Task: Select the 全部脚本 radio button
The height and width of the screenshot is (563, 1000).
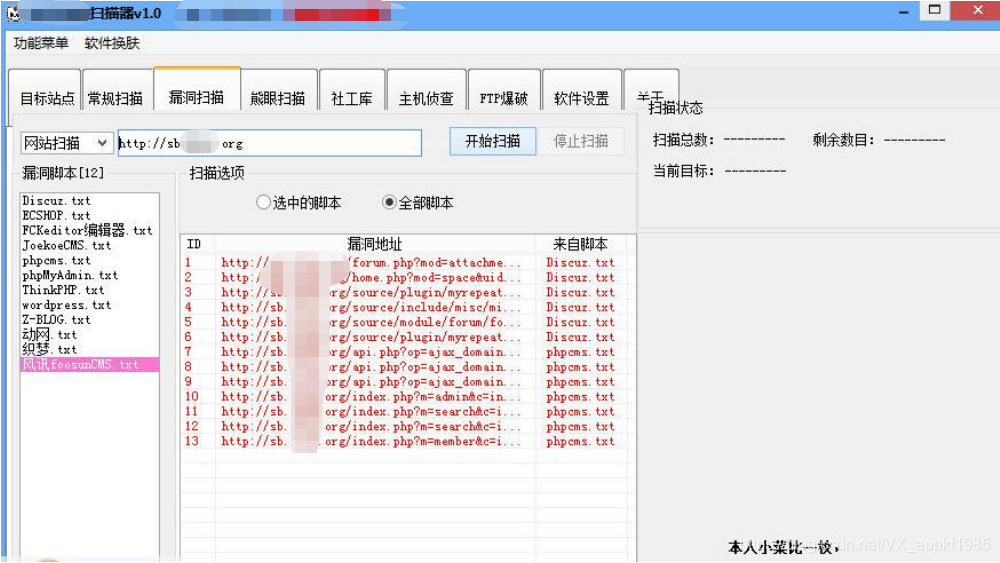Action: click(418, 203)
